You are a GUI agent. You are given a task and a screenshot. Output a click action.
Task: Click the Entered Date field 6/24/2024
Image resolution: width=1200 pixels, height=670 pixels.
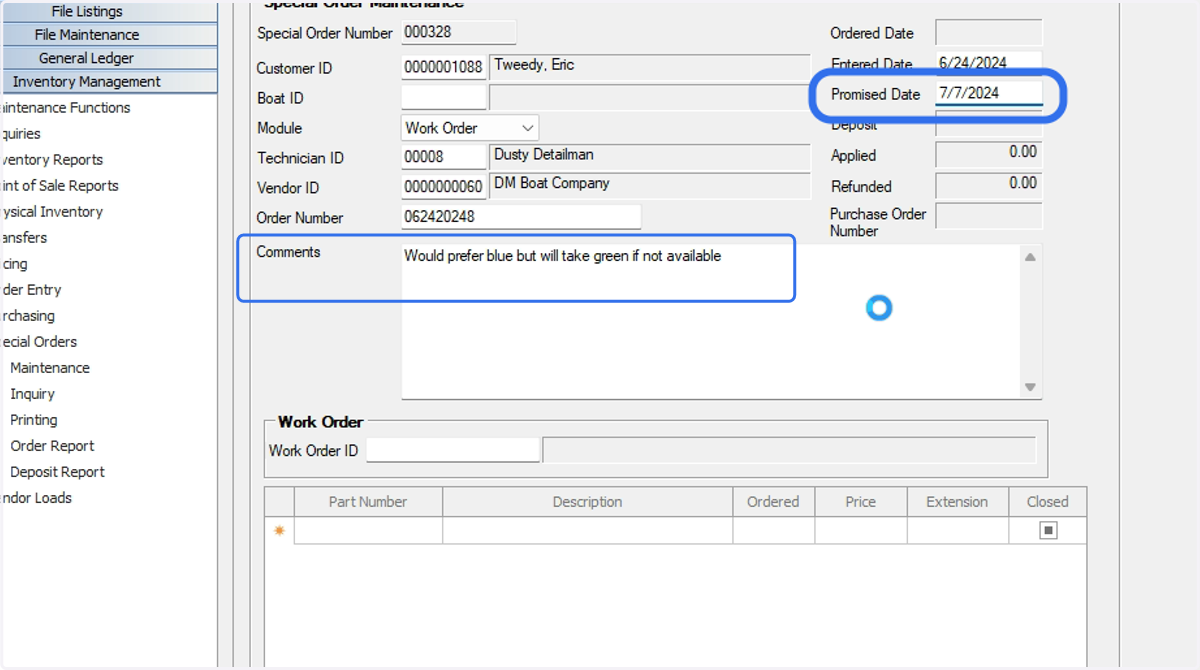(x=989, y=63)
